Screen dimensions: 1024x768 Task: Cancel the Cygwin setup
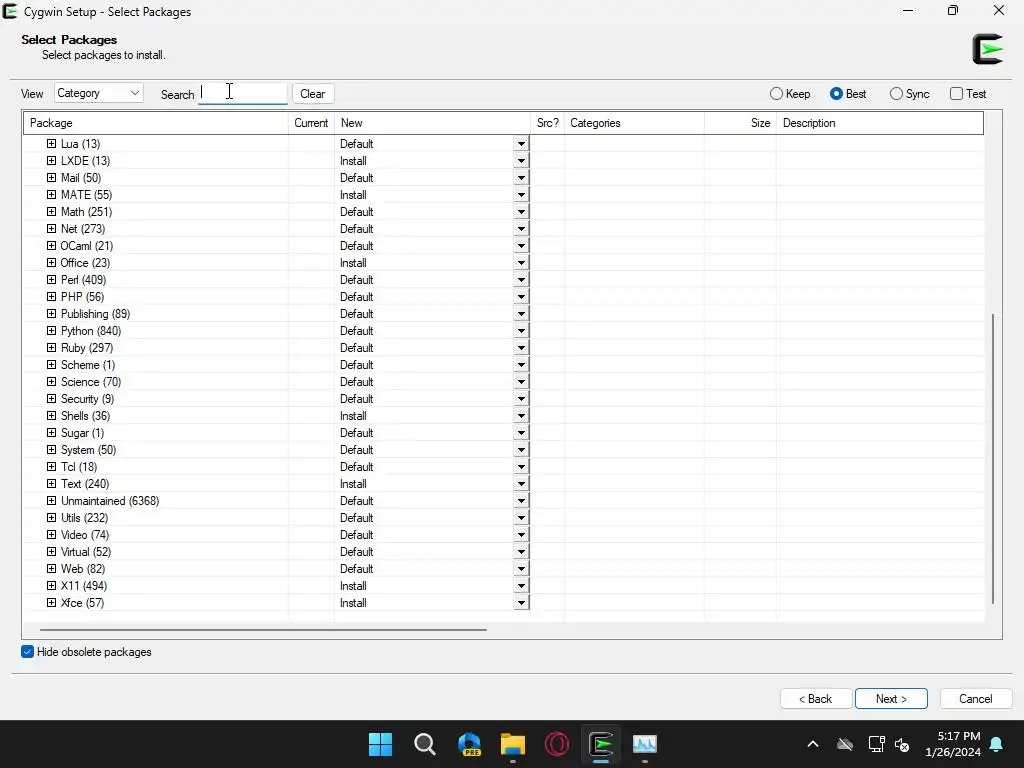976,699
